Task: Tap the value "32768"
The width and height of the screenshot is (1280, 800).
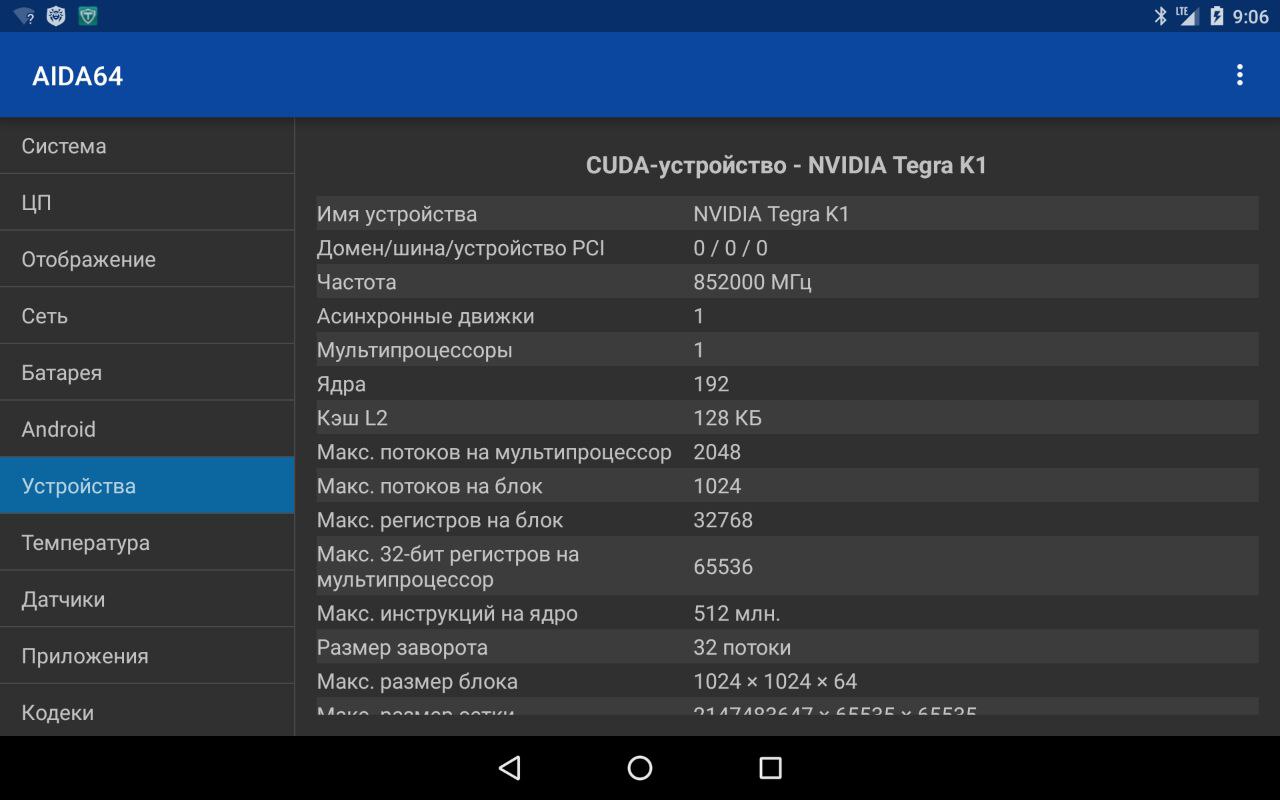Action: click(x=723, y=520)
